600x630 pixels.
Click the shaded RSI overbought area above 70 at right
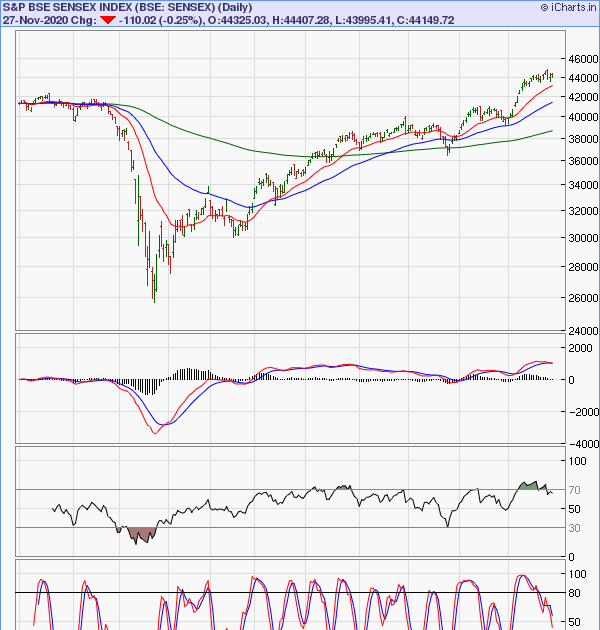click(x=528, y=485)
